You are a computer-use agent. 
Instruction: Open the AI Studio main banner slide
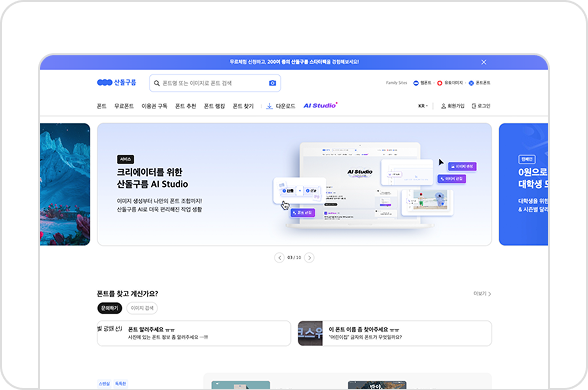tap(294, 184)
